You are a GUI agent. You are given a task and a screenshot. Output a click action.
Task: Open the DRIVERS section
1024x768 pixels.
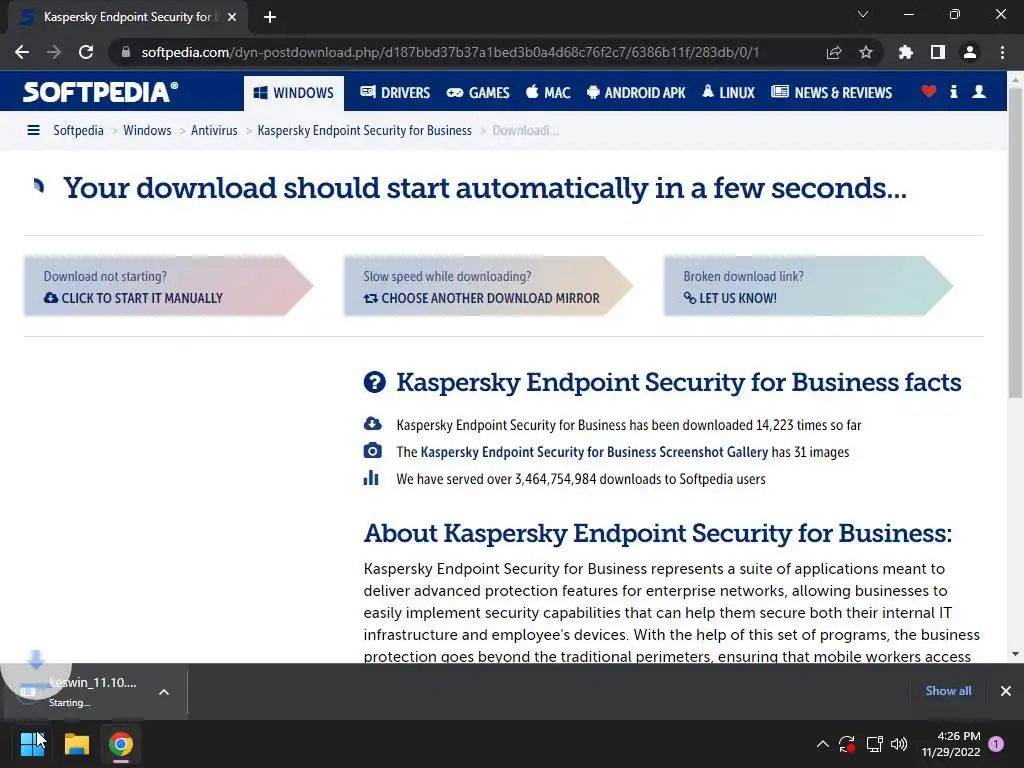(x=395, y=93)
